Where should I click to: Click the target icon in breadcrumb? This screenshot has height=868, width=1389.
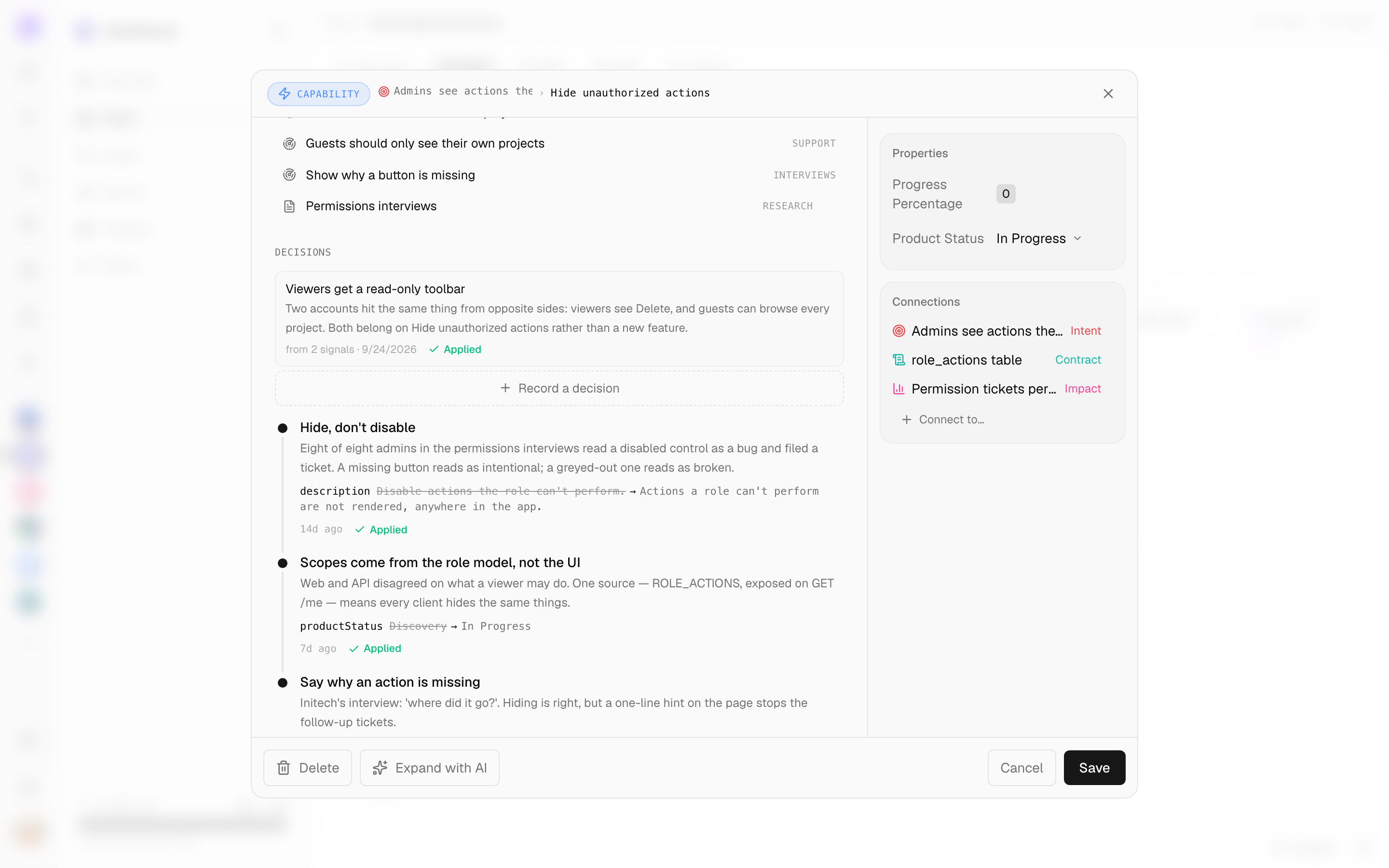(x=384, y=92)
